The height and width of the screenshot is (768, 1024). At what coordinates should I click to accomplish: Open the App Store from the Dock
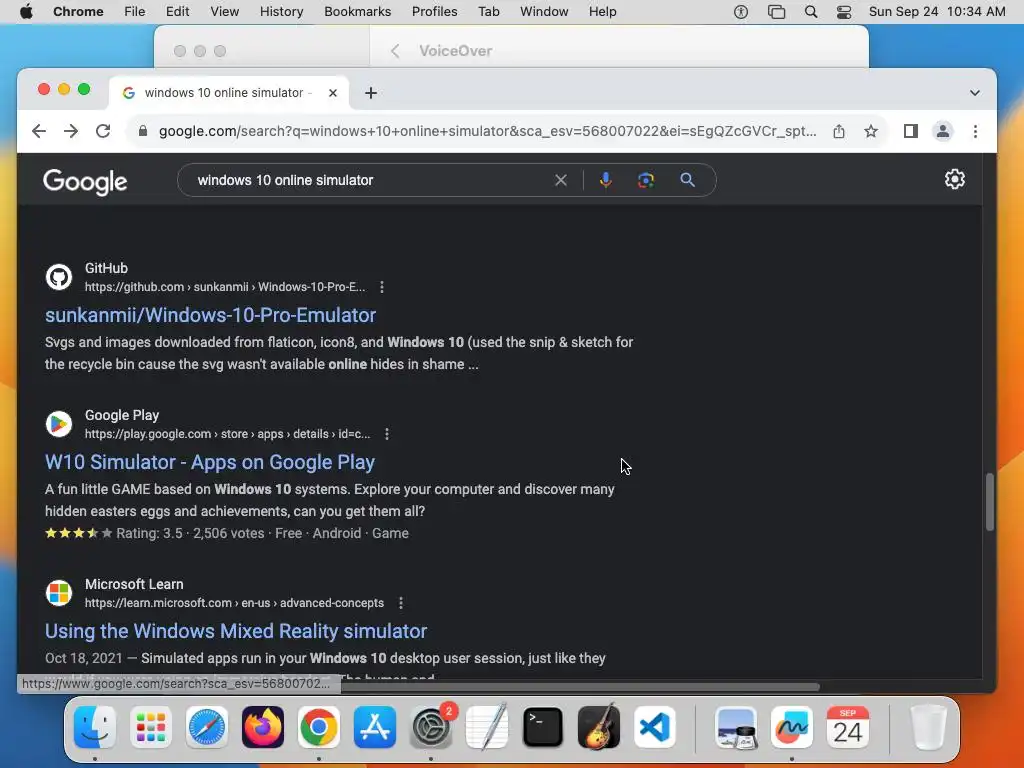tap(375, 727)
